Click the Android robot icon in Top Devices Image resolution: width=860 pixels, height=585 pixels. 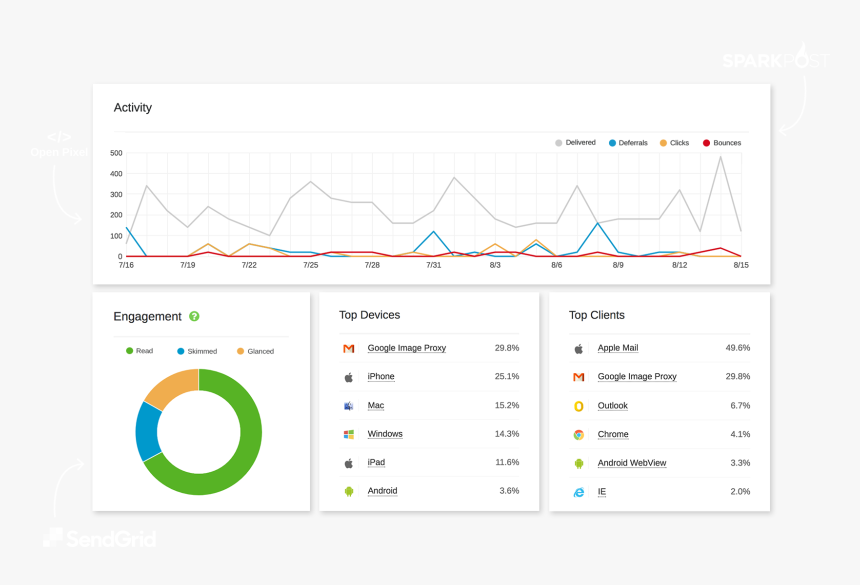pyautogui.click(x=349, y=491)
